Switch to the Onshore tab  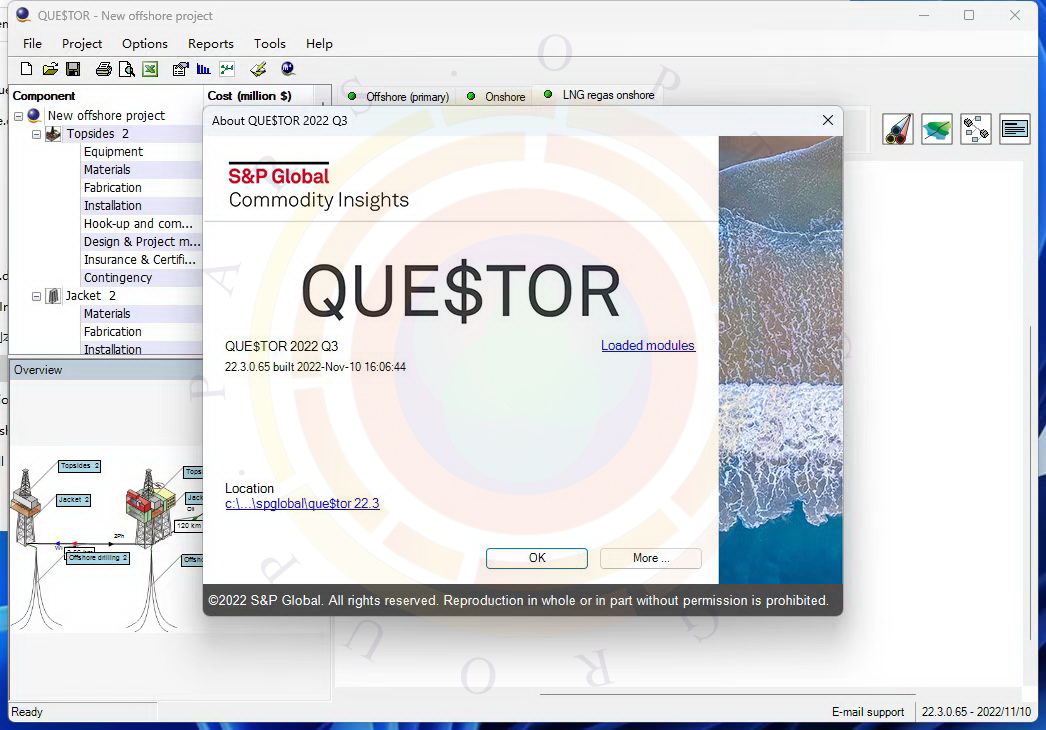pos(496,97)
